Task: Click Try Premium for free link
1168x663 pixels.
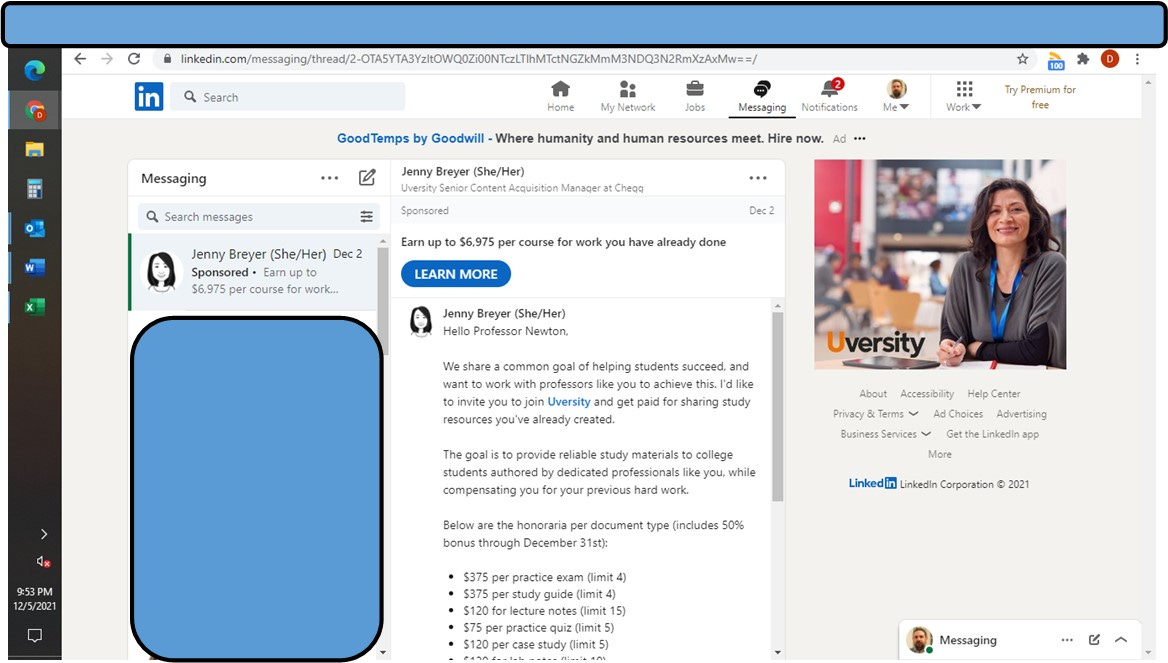Action: (1040, 97)
